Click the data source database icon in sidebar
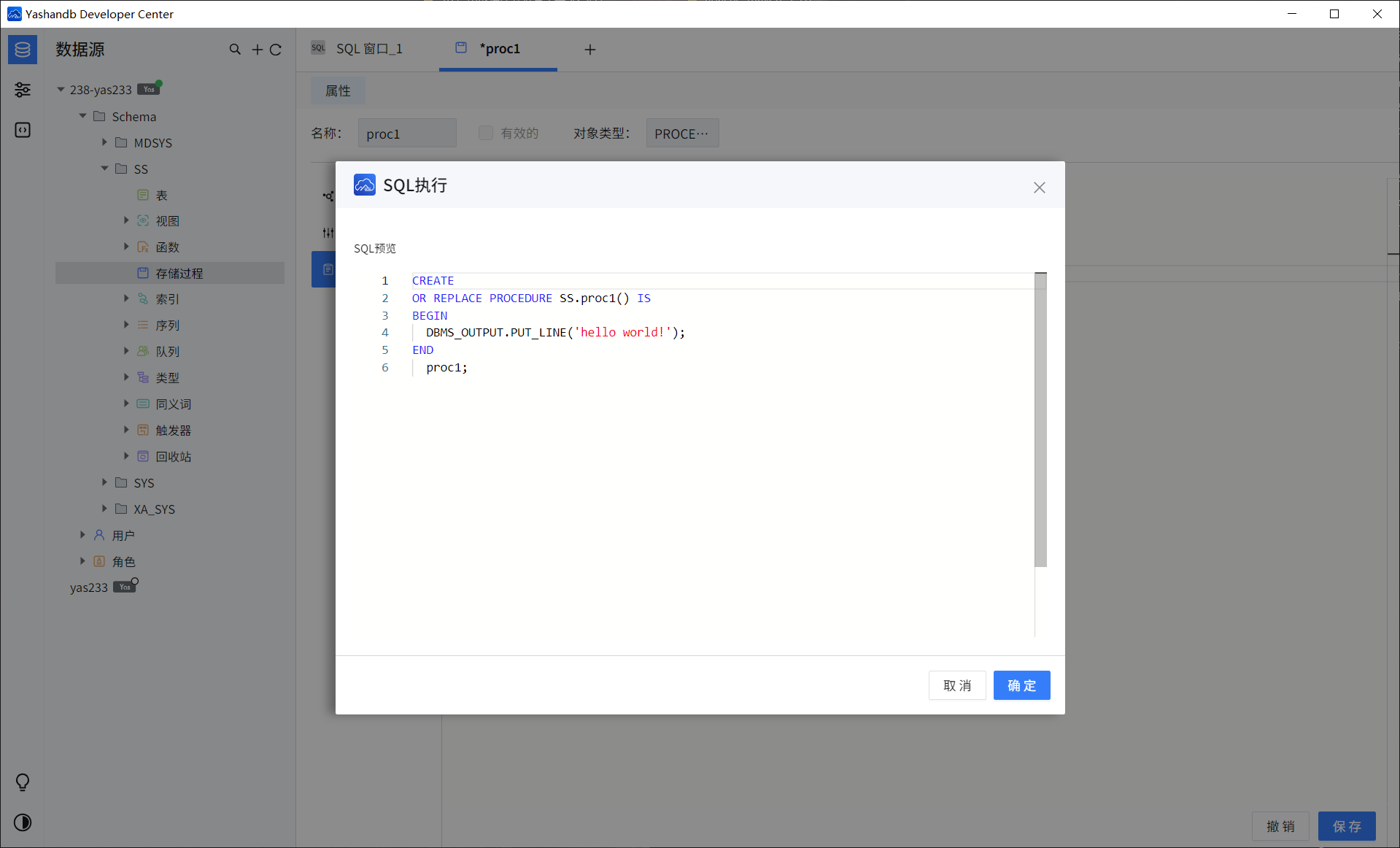Screen dimensions: 1400x848 tap(23, 50)
